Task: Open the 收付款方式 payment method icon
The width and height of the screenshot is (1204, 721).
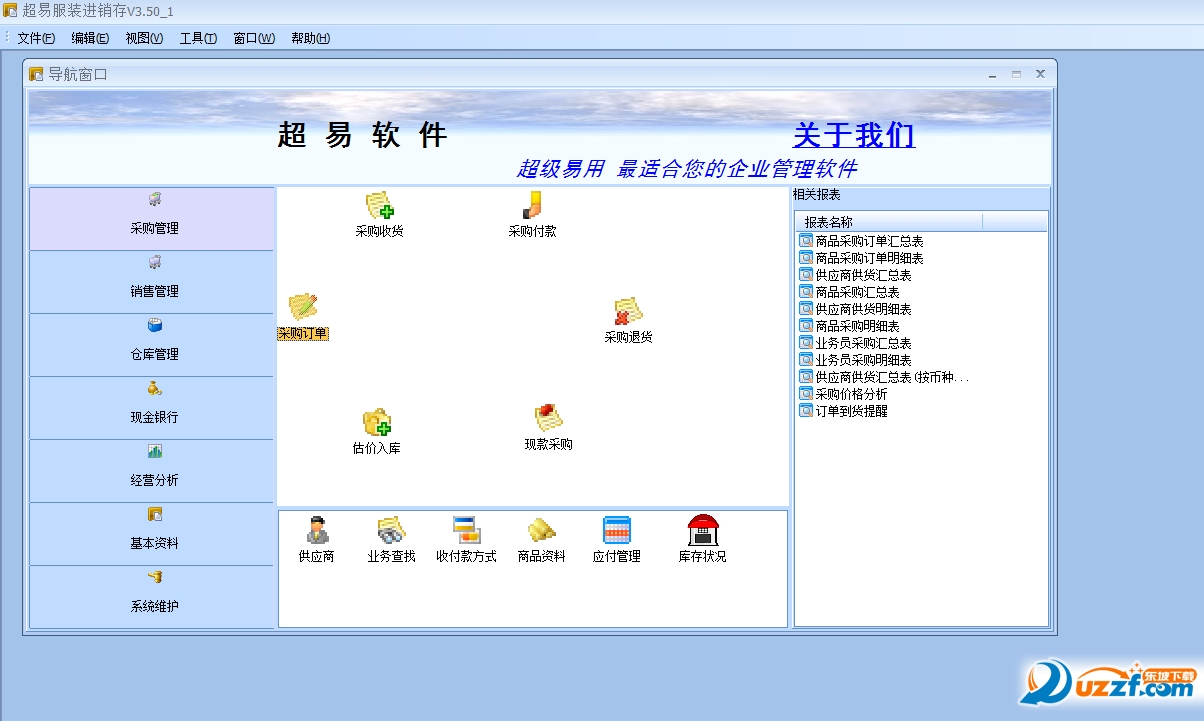Action: (466, 539)
